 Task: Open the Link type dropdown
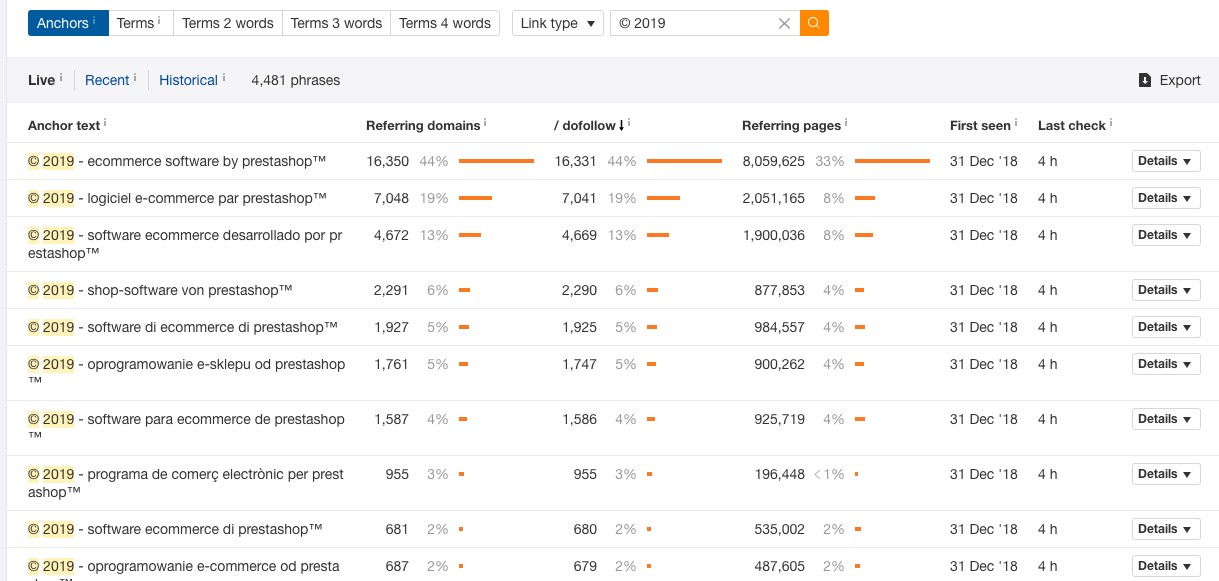coord(557,23)
